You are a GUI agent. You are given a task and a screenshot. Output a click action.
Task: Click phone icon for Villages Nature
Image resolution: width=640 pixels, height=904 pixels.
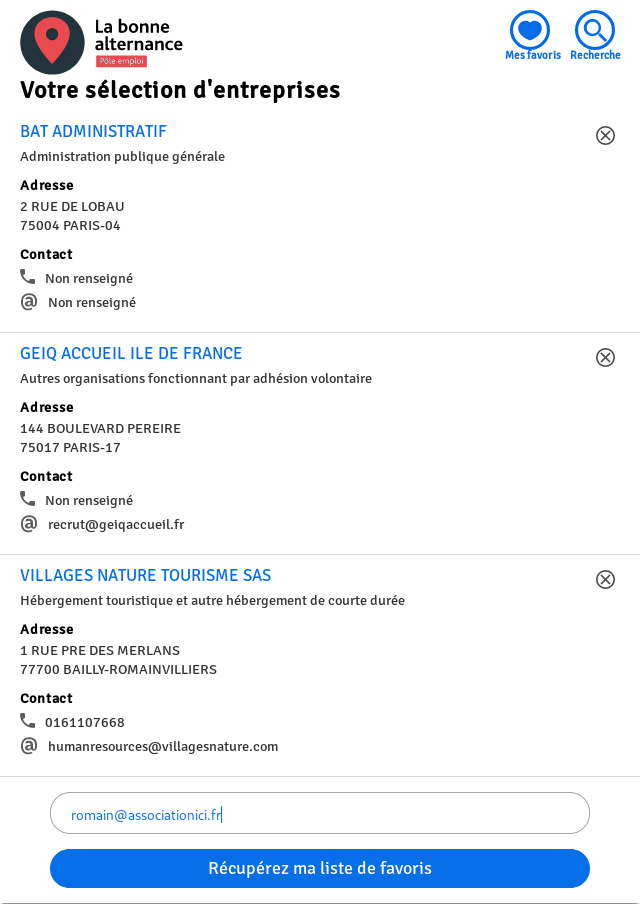(28, 721)
